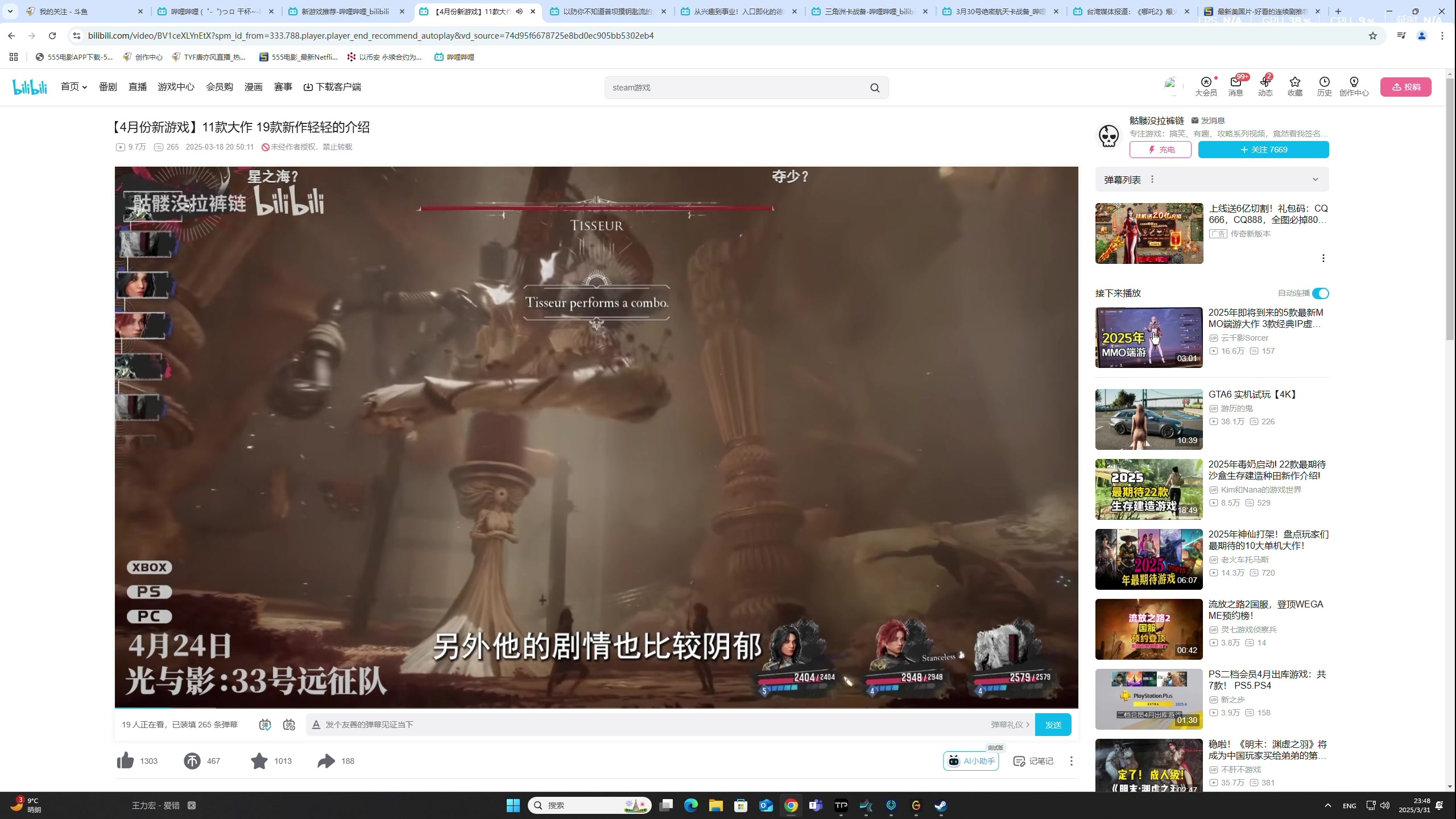The image size is (1456, 819).
Task: Open PS二档会员4月出库游戏 video title
Action: click(x=1267, y=680)
